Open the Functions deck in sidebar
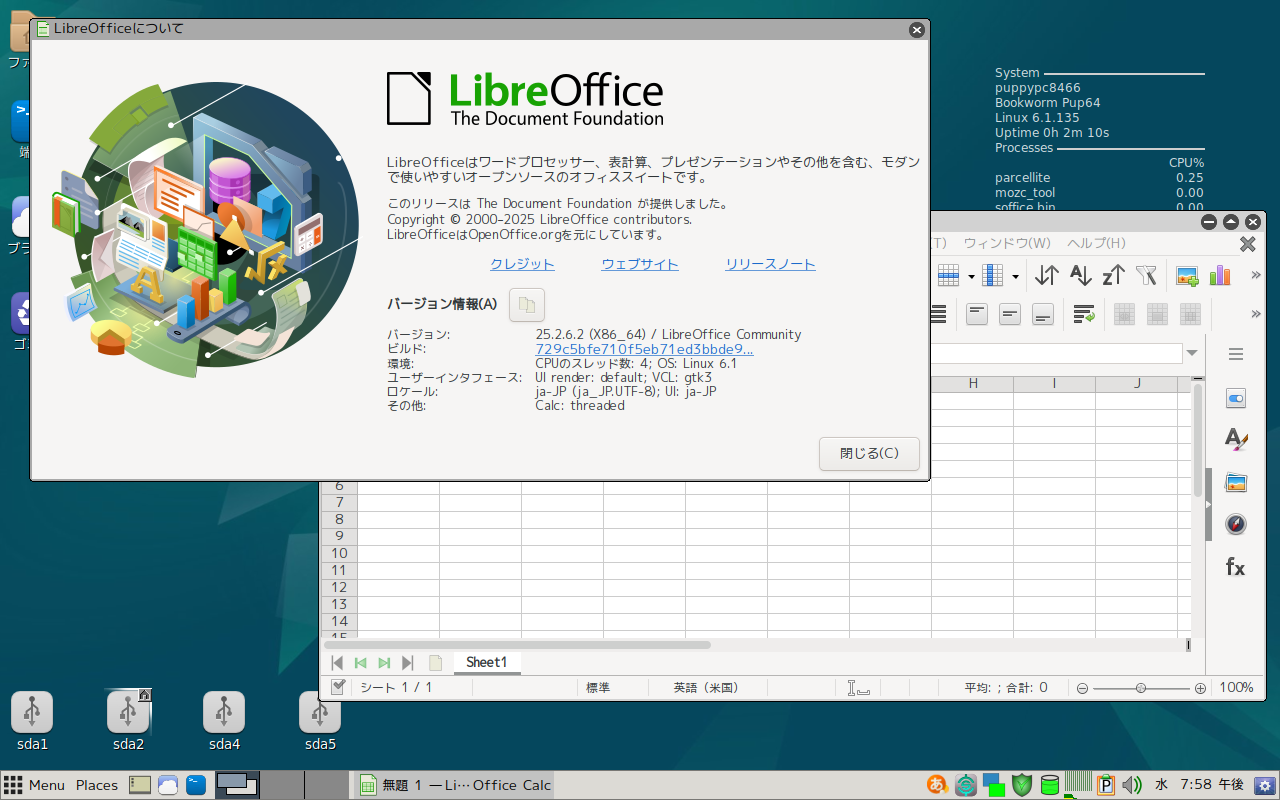This screenshot has width=1280, height=800. tap(1236, 567)
